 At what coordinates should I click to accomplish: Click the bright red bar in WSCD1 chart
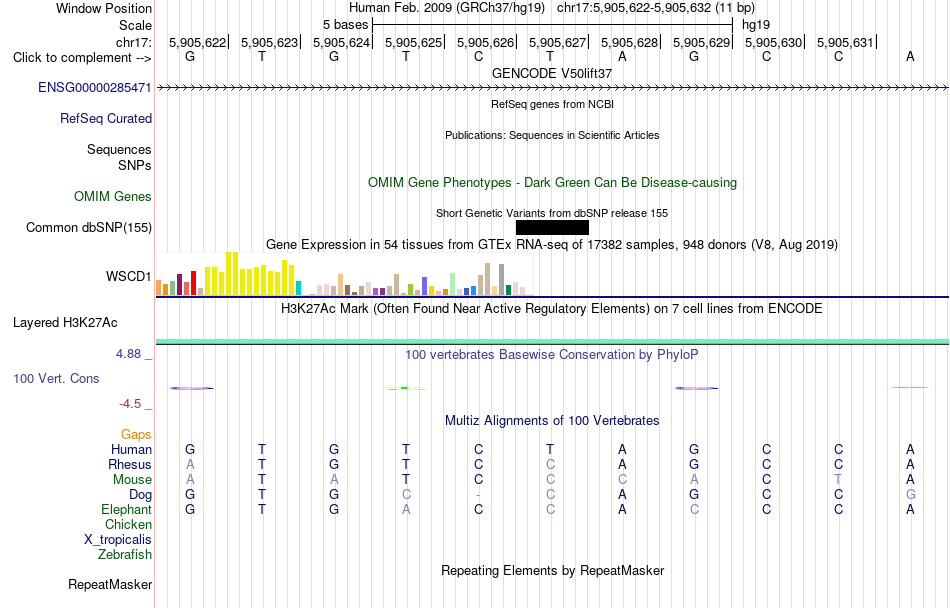(x=193, y=283)
